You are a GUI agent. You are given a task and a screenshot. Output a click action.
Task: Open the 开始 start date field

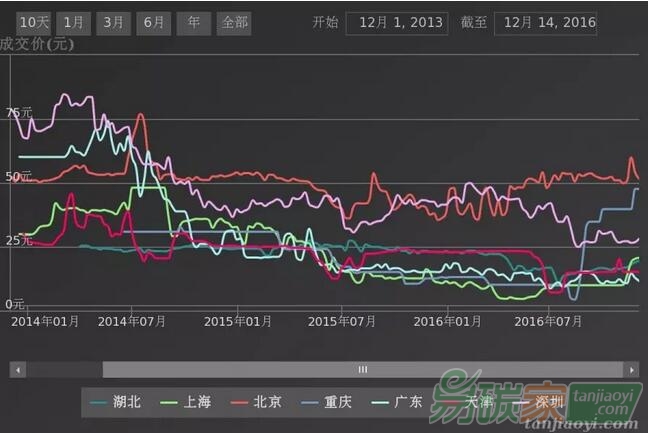(395, 22)
